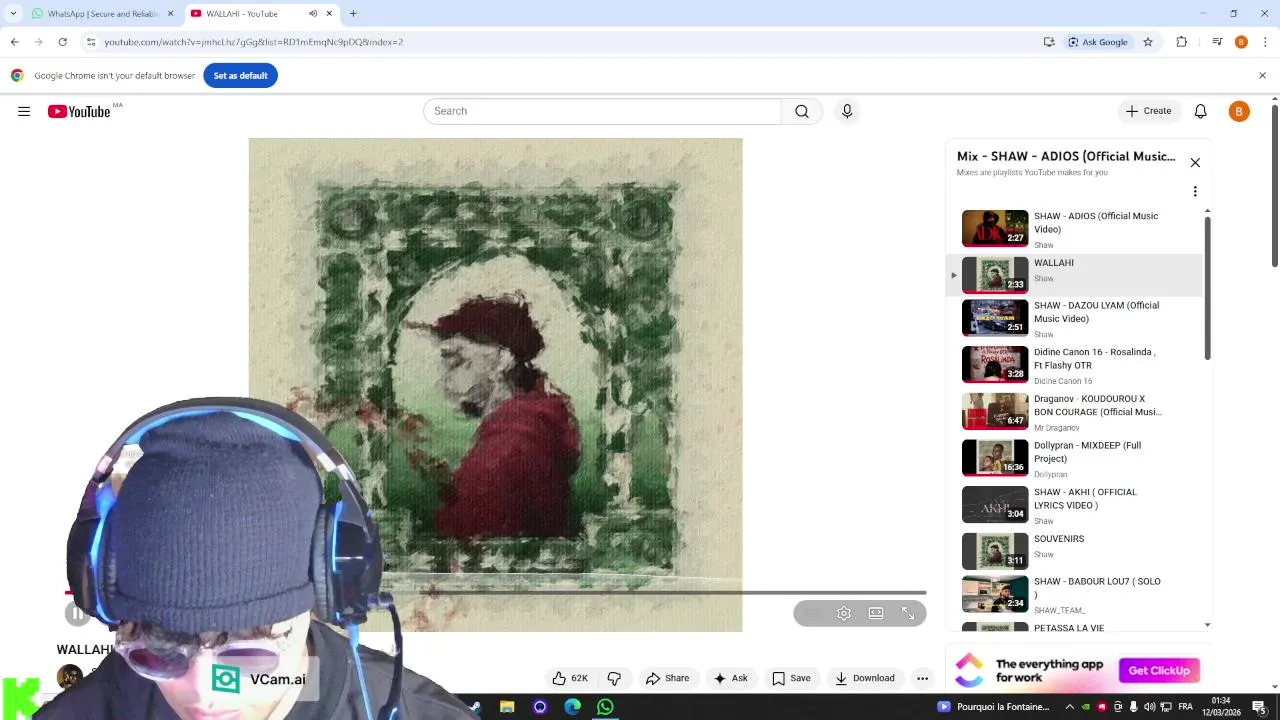Open the Chrome three-dot menu
The height and width of the screenshot is (720, 1280).
1265,42
